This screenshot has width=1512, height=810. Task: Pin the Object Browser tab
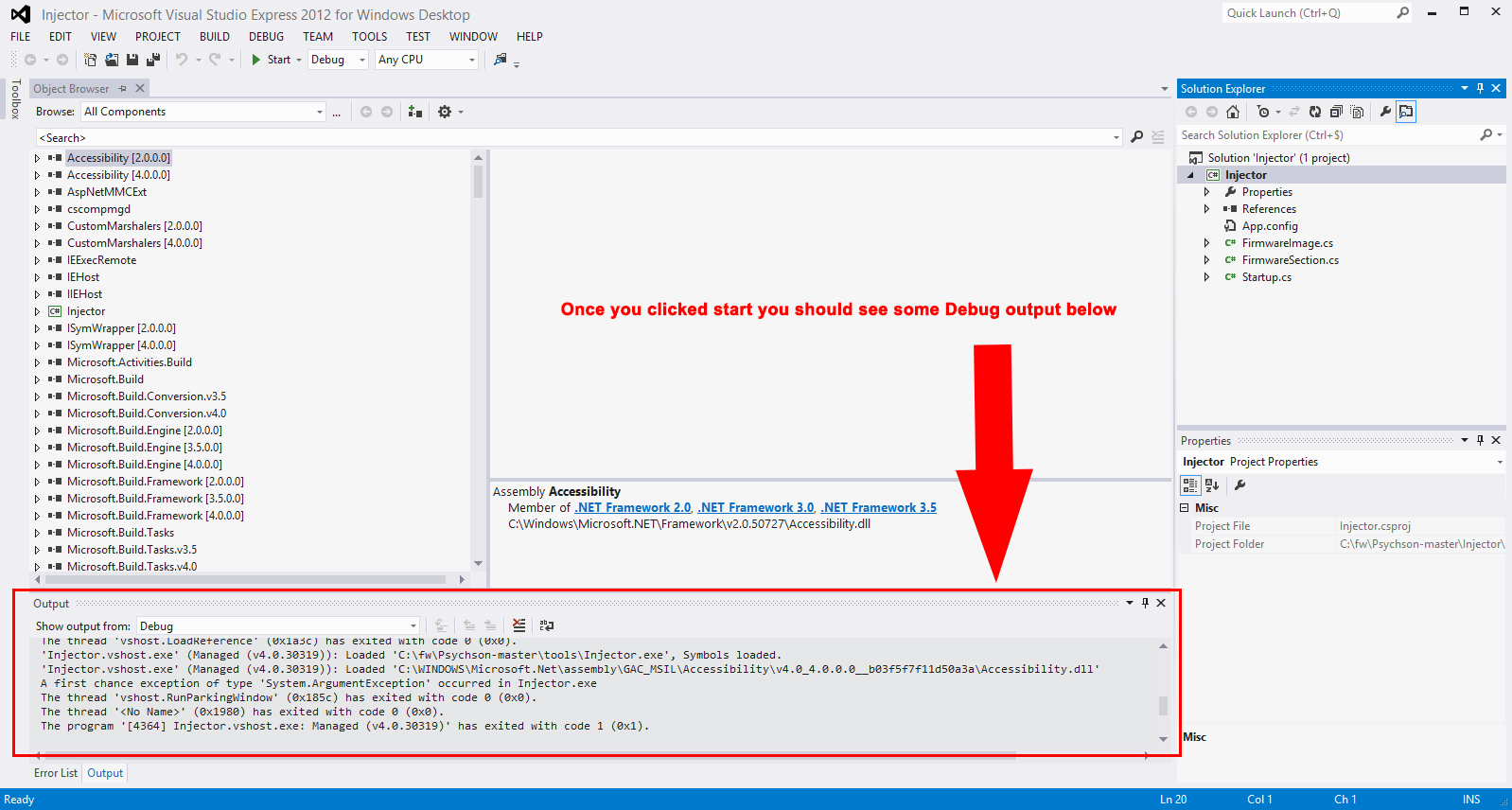pyautogui.click(x=122, y=88)
